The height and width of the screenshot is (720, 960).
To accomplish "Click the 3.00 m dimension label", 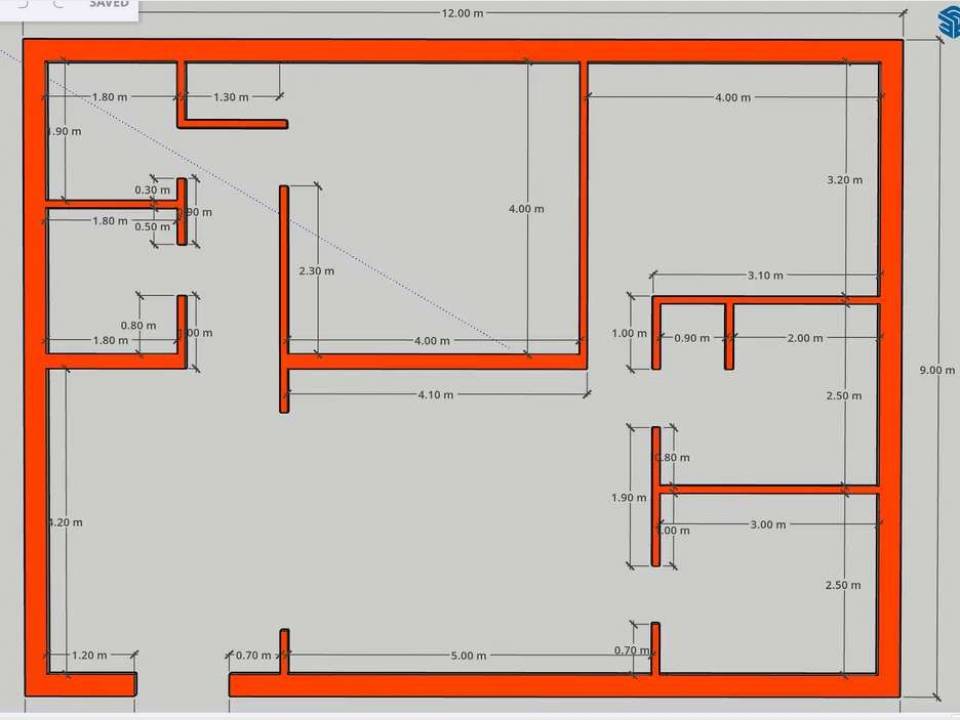I will 767,525.
